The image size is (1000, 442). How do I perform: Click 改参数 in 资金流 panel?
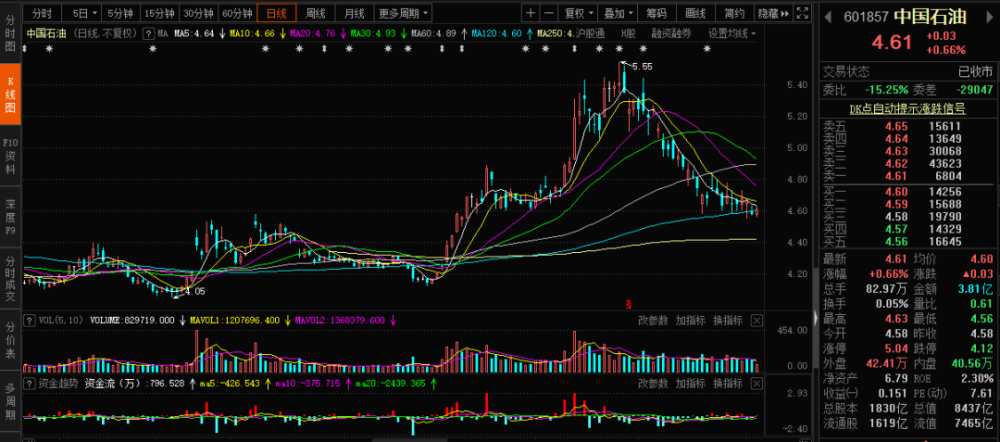(x=653, y=383)
